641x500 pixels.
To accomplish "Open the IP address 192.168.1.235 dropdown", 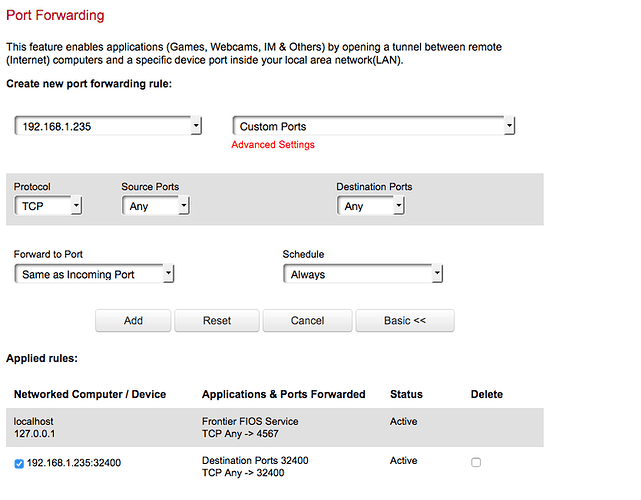I will point(108,126).
